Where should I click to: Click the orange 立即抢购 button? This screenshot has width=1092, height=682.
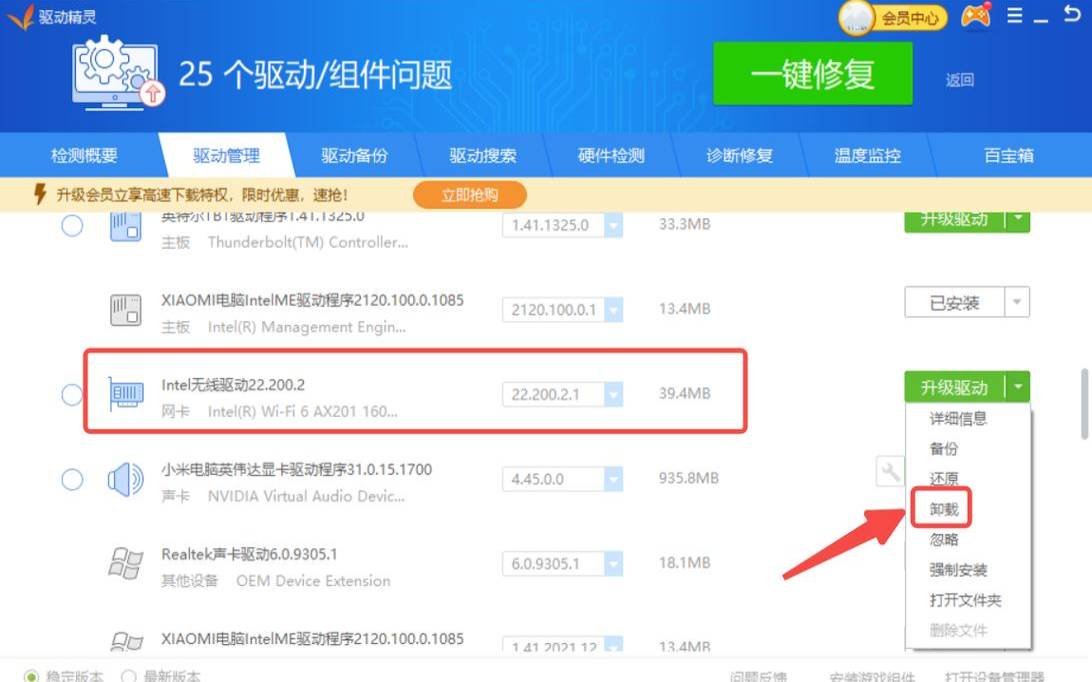click(x=470, y=195)
